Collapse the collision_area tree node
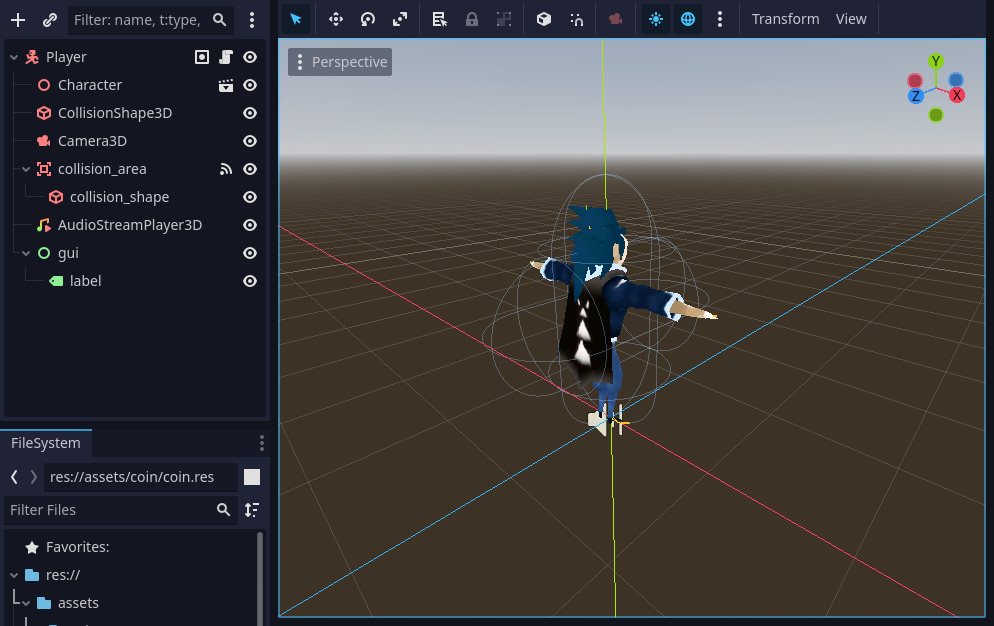 coord(26,169)
